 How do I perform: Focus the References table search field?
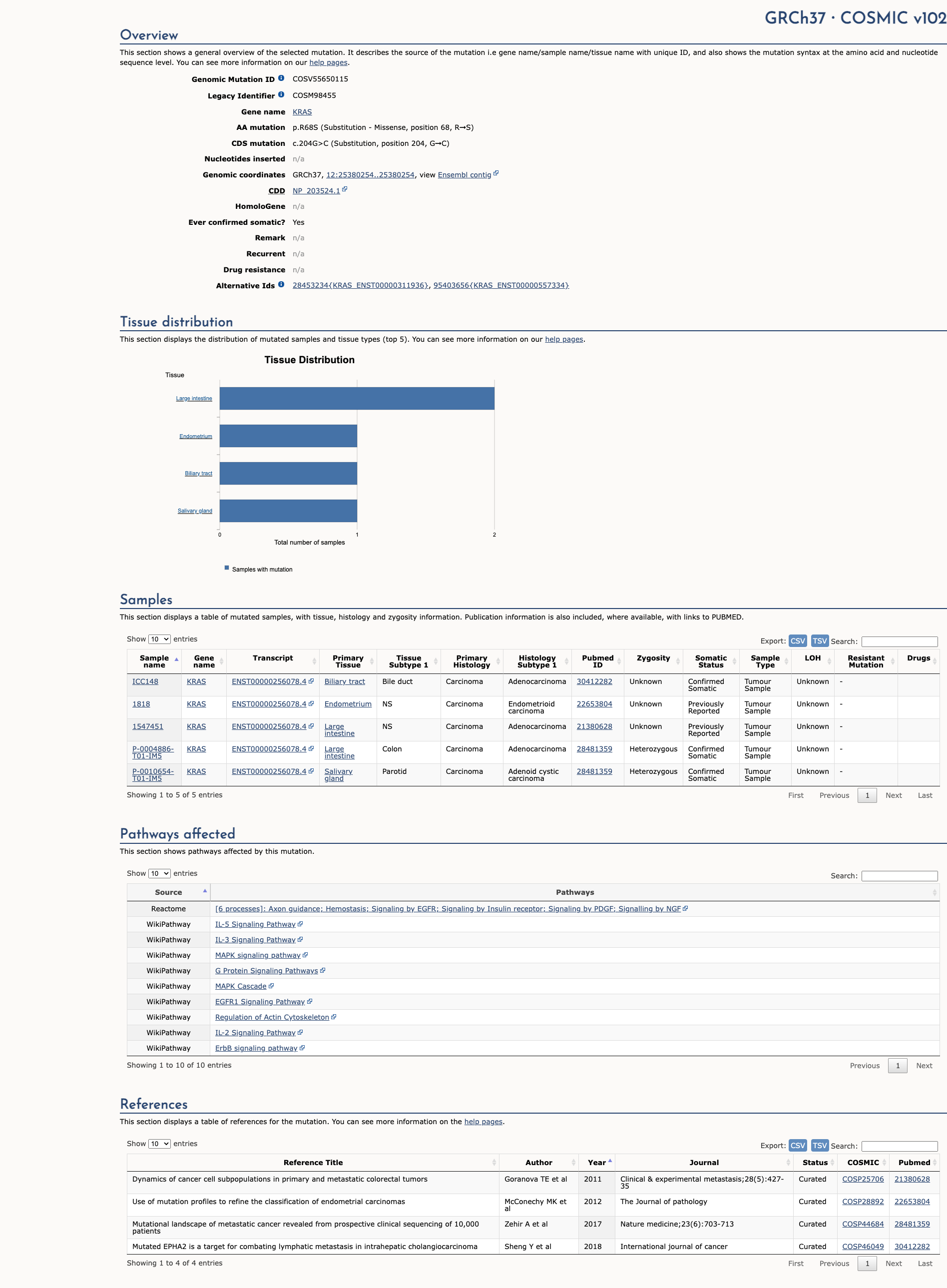click(900, 1146)
